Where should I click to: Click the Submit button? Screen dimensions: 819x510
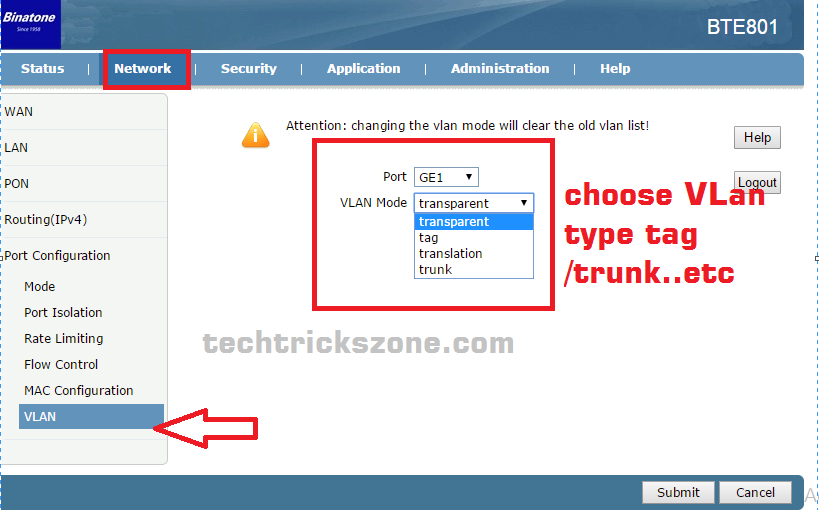pos(678,492)
